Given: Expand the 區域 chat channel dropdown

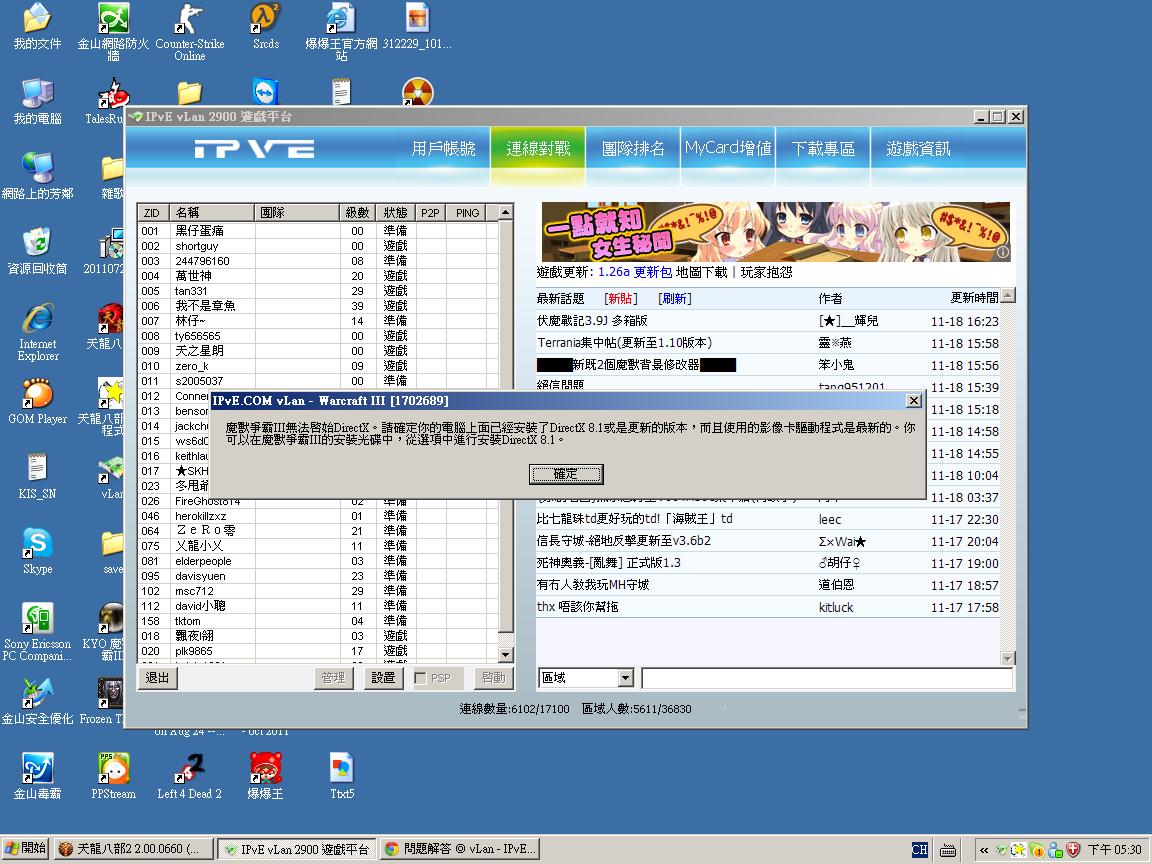Looking at the screenshot, I should (625, 678).
